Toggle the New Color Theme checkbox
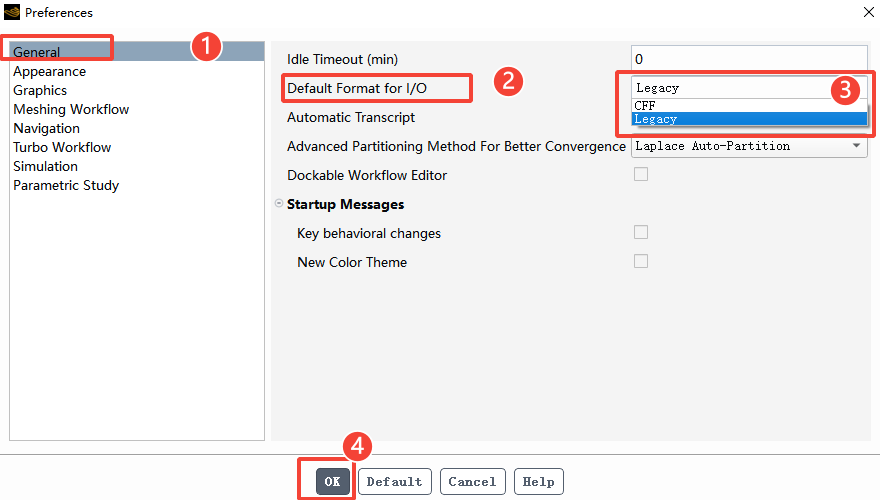Screen dimensions: 880x500 click(x=641, y=262)
